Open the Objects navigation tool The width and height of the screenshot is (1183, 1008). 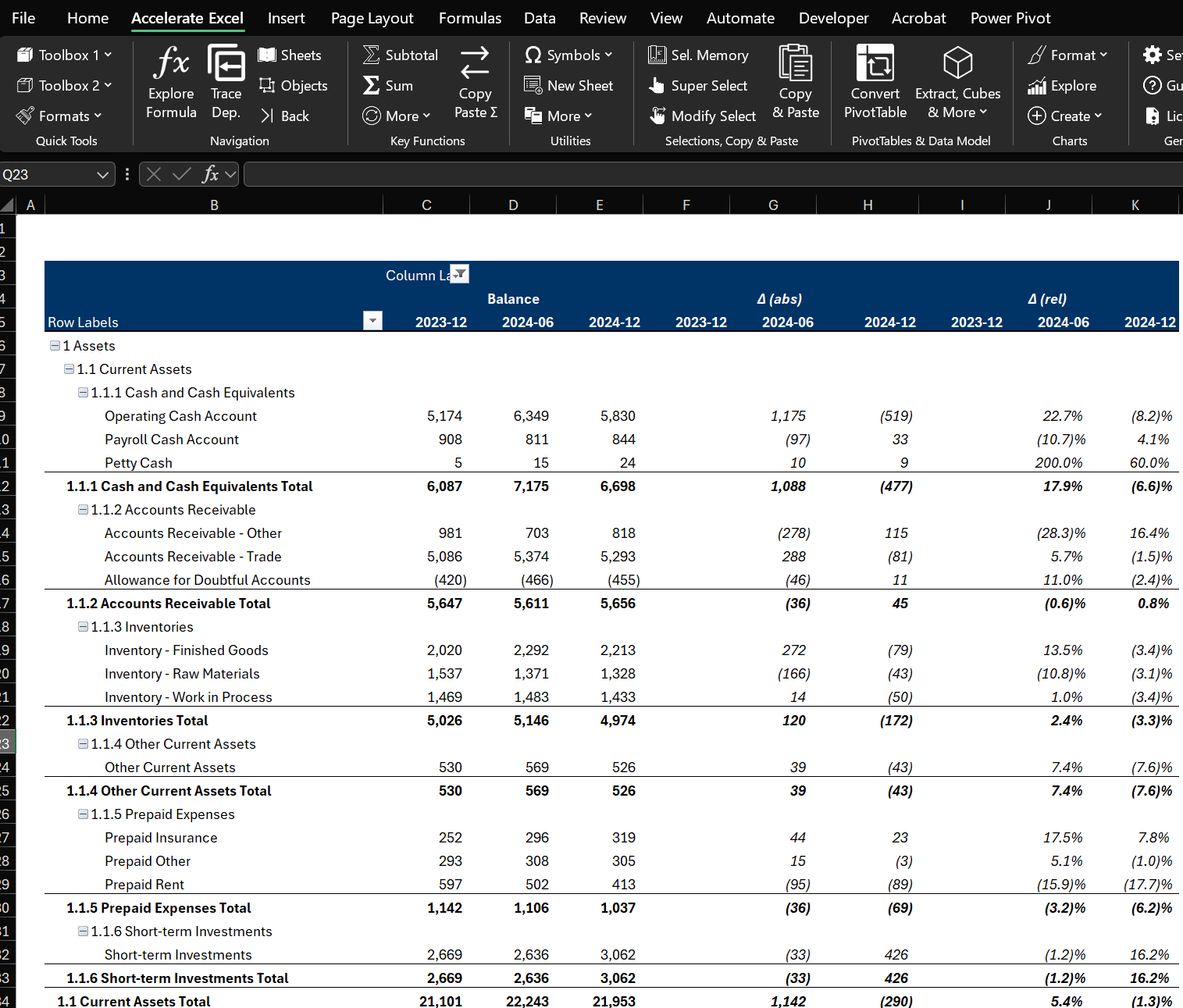293,85
